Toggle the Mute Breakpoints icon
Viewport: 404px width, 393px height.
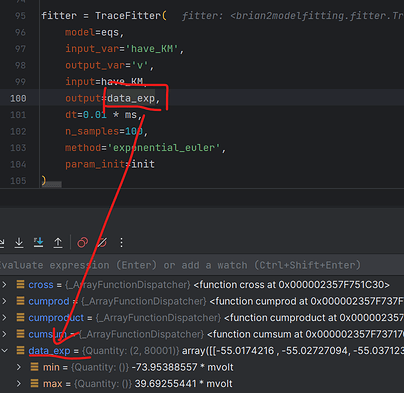coord(102,242)
